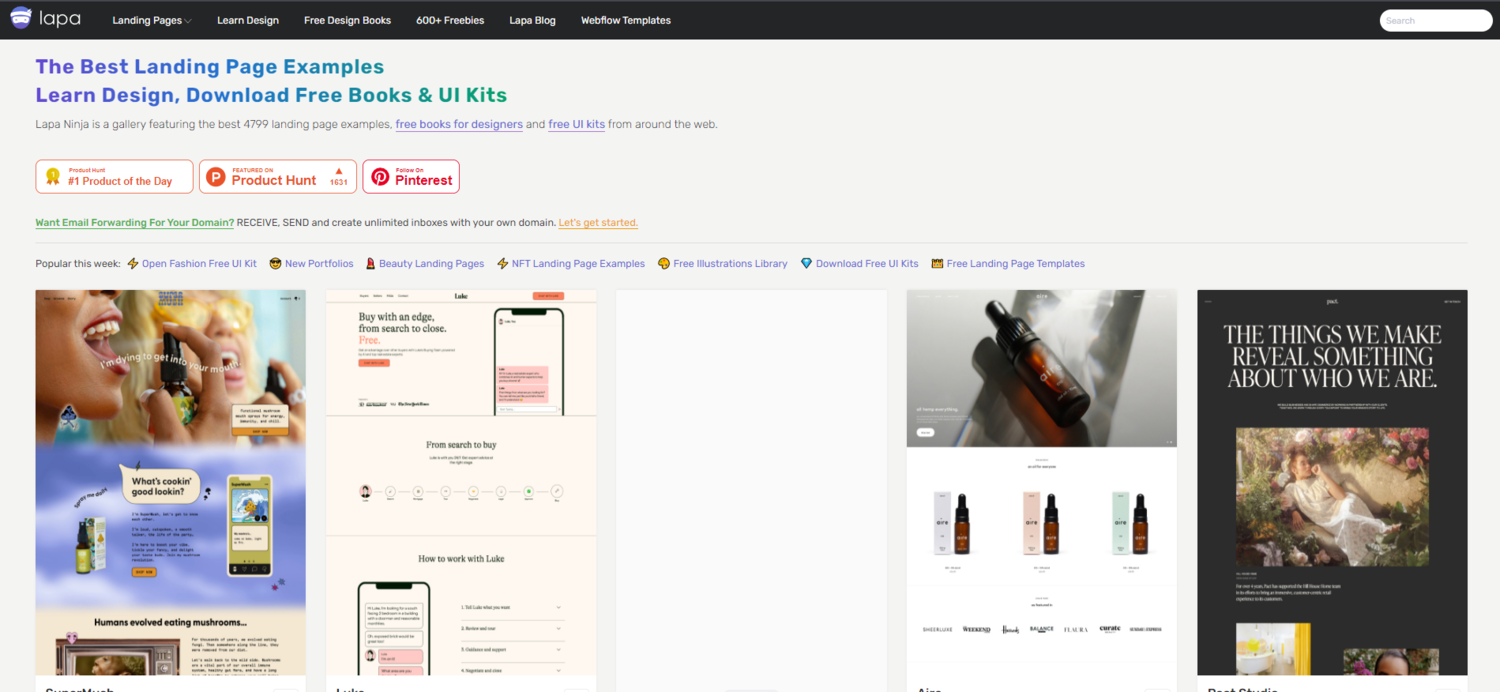Click the icon beside Free Illustrations Library
Image resolution: width=1500 pixels, height=692 pixels.
tap(664, 264)
